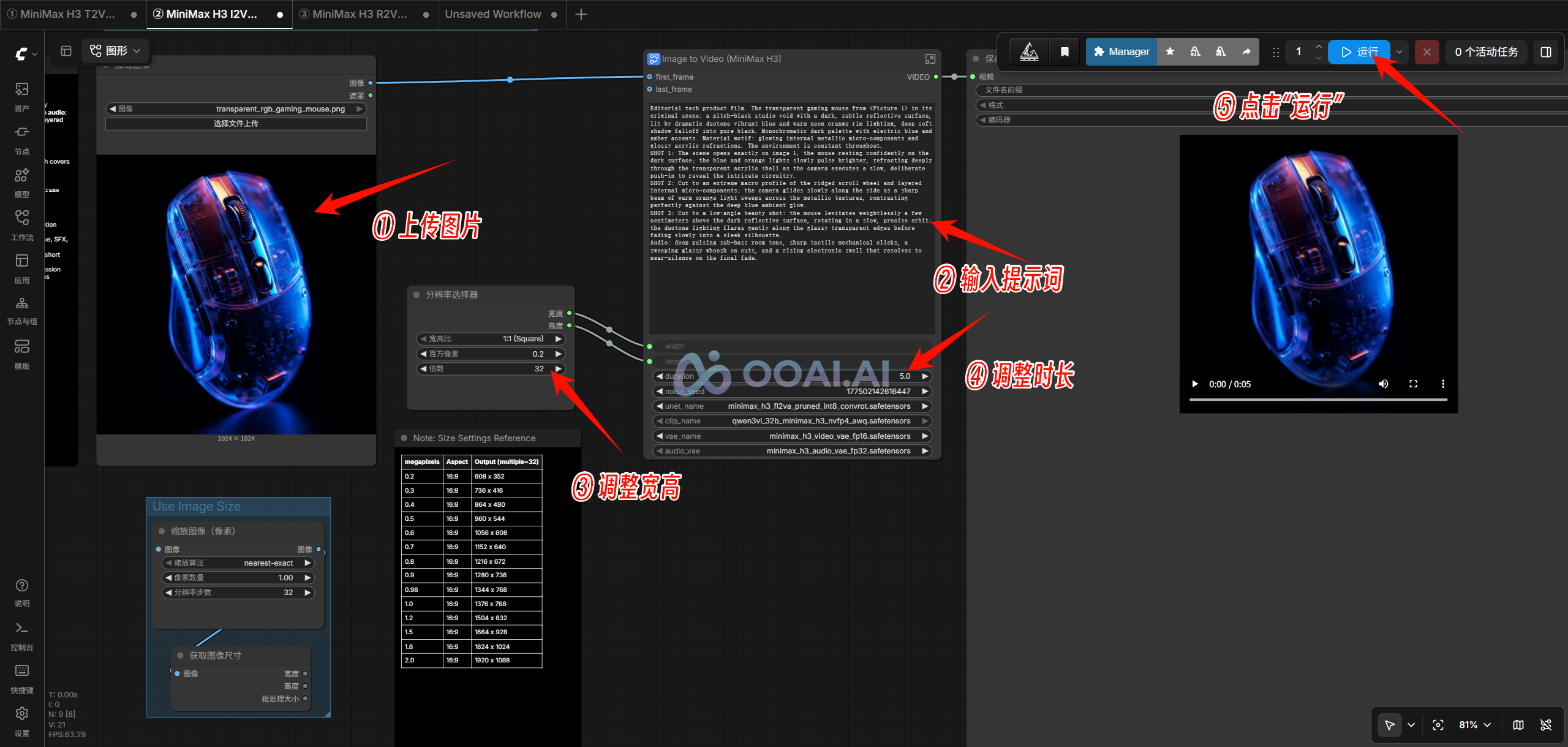Image resolution: width=1568 pixels, height=747 pixels.
Task: Click the ComfyUI logo menu button
Action: pyautogui.click(x=26, y=54)
